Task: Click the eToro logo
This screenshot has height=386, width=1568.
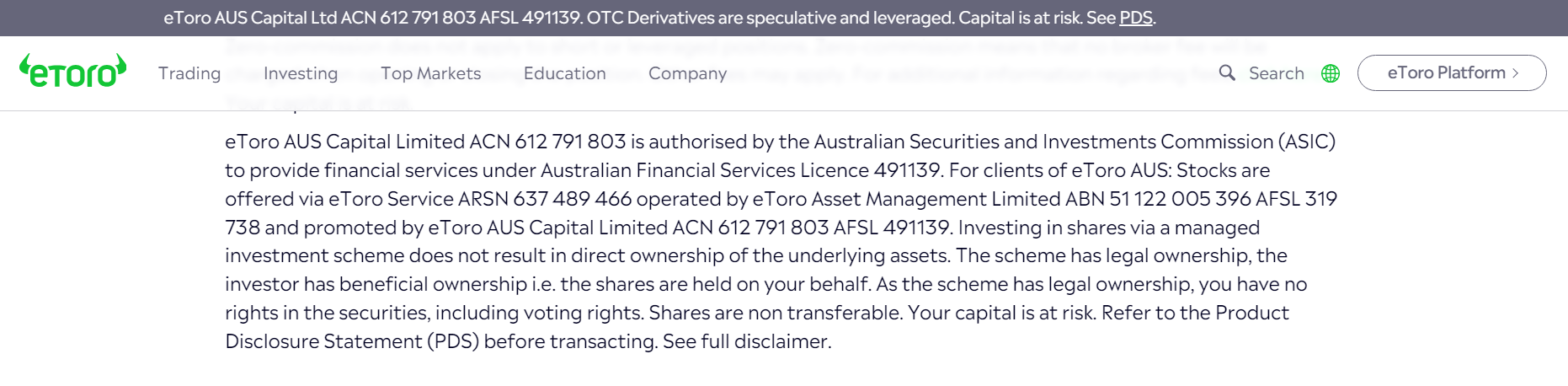Action: [x=72, y=72]
